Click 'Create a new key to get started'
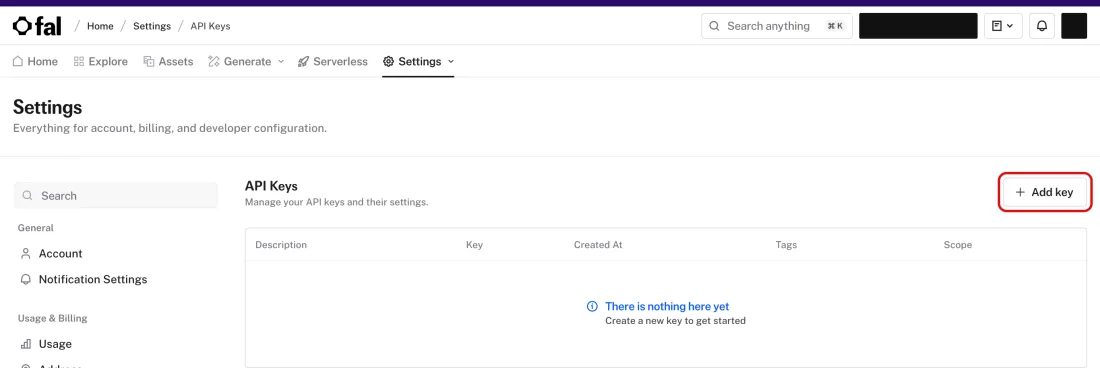This screenshot has height=368, width=1100. pyautogui.click(x=676, y=321)
